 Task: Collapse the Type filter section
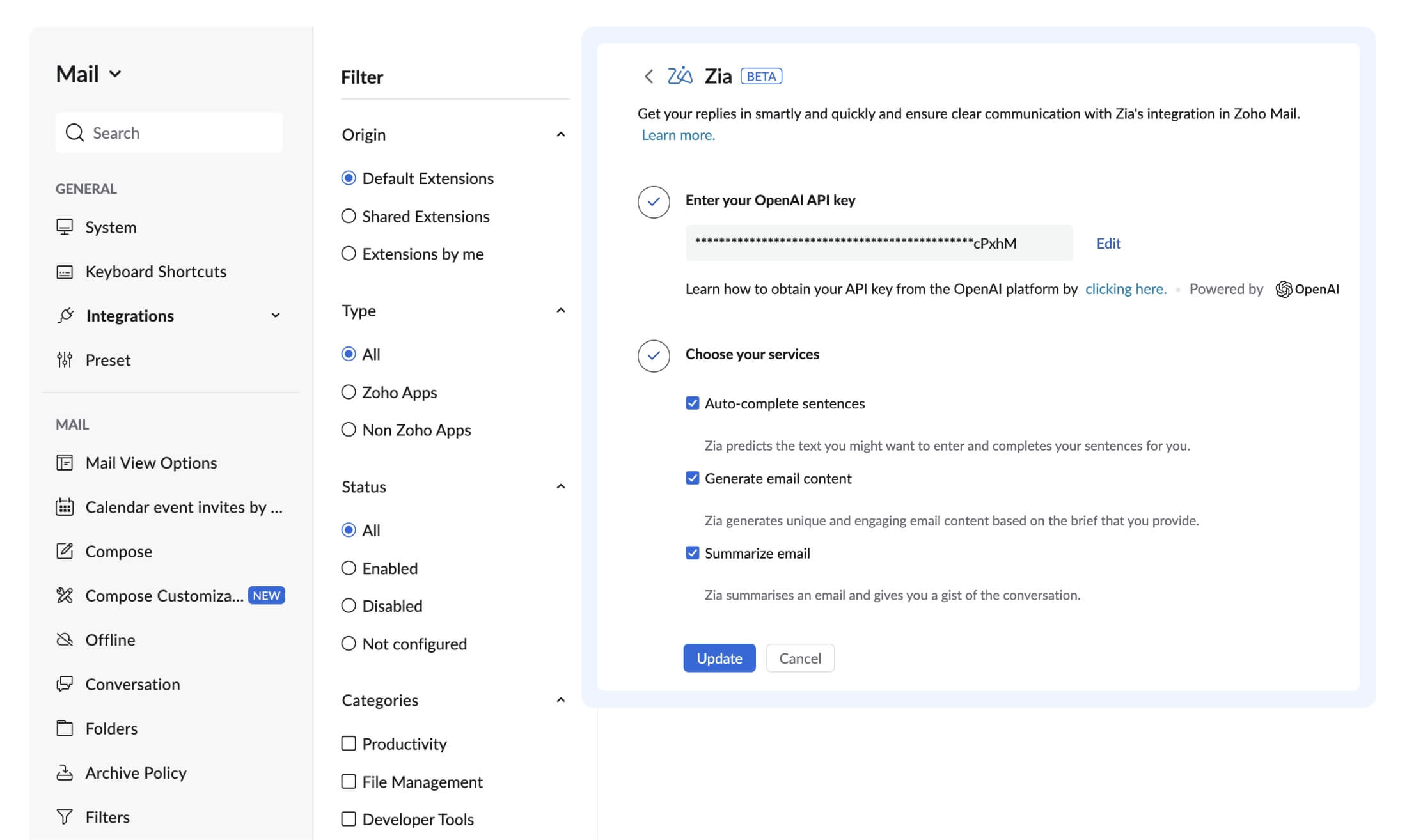(x=561, y=311)
